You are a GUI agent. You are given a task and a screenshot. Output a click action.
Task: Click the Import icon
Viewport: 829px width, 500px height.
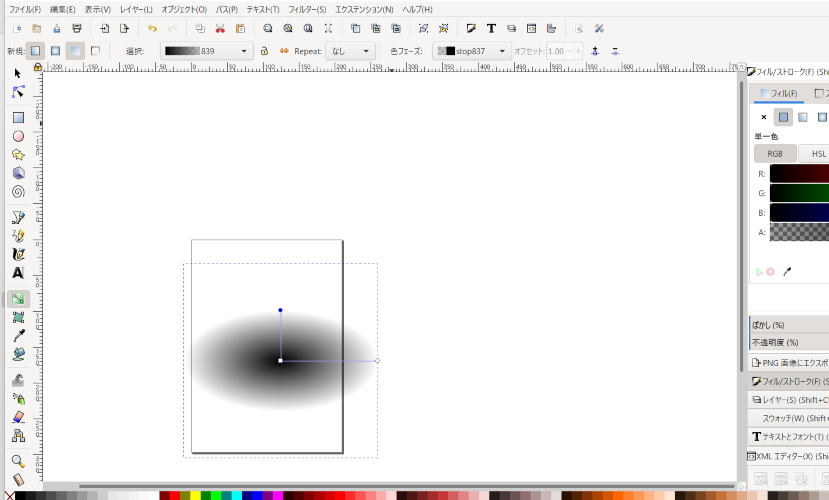point(104,29)
